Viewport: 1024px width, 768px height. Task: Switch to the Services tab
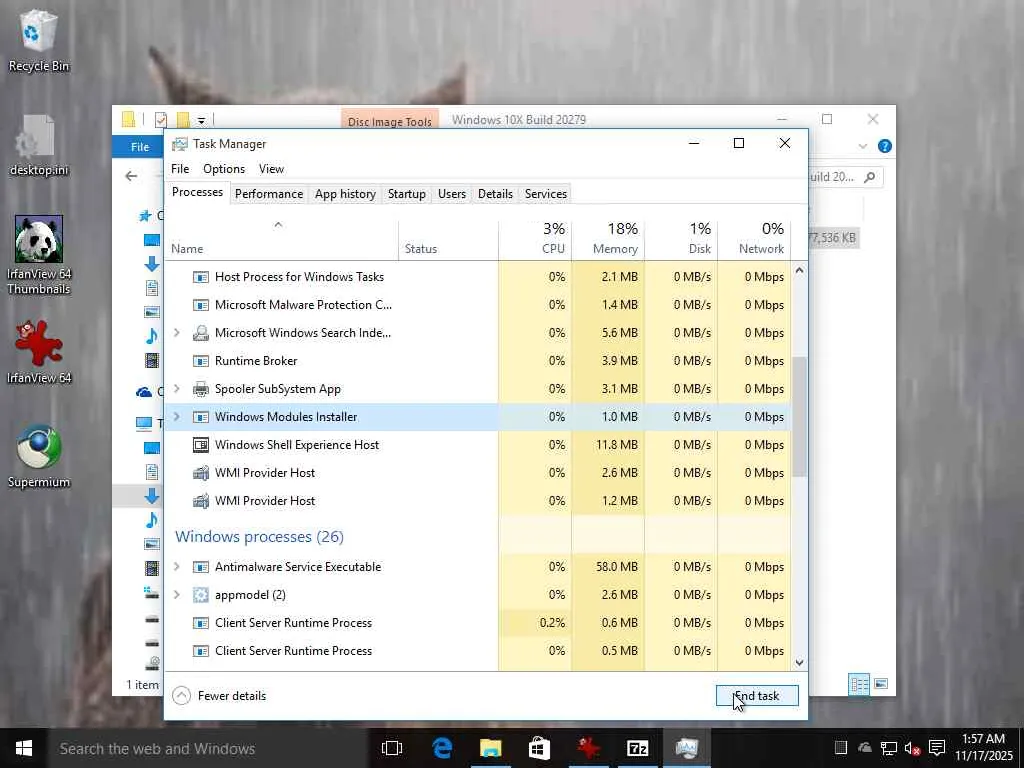pyautogui.click(x=546, y=194)
